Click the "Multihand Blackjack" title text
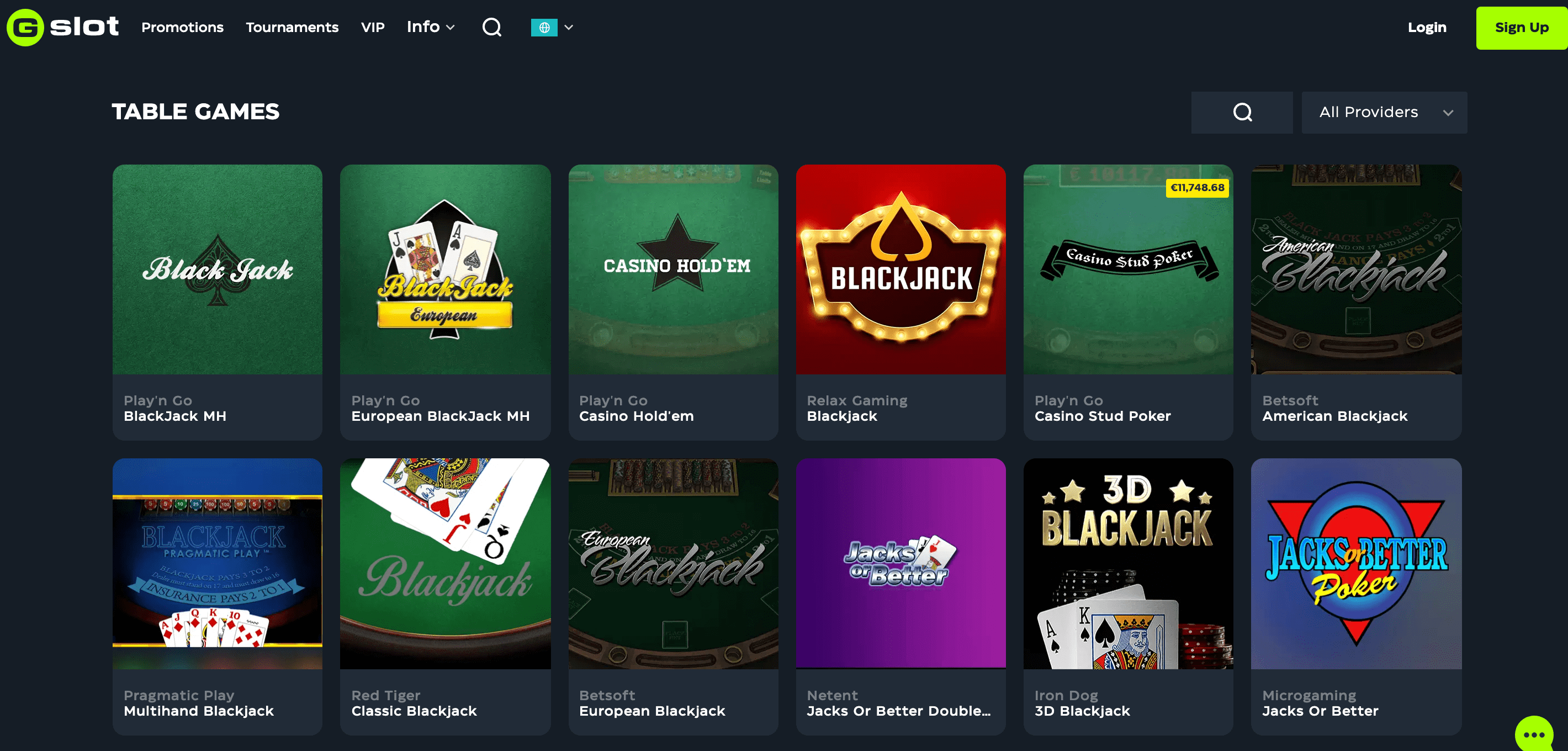Screen dimensions: 1568x751 pyautogui.click(x=198, y=711)
